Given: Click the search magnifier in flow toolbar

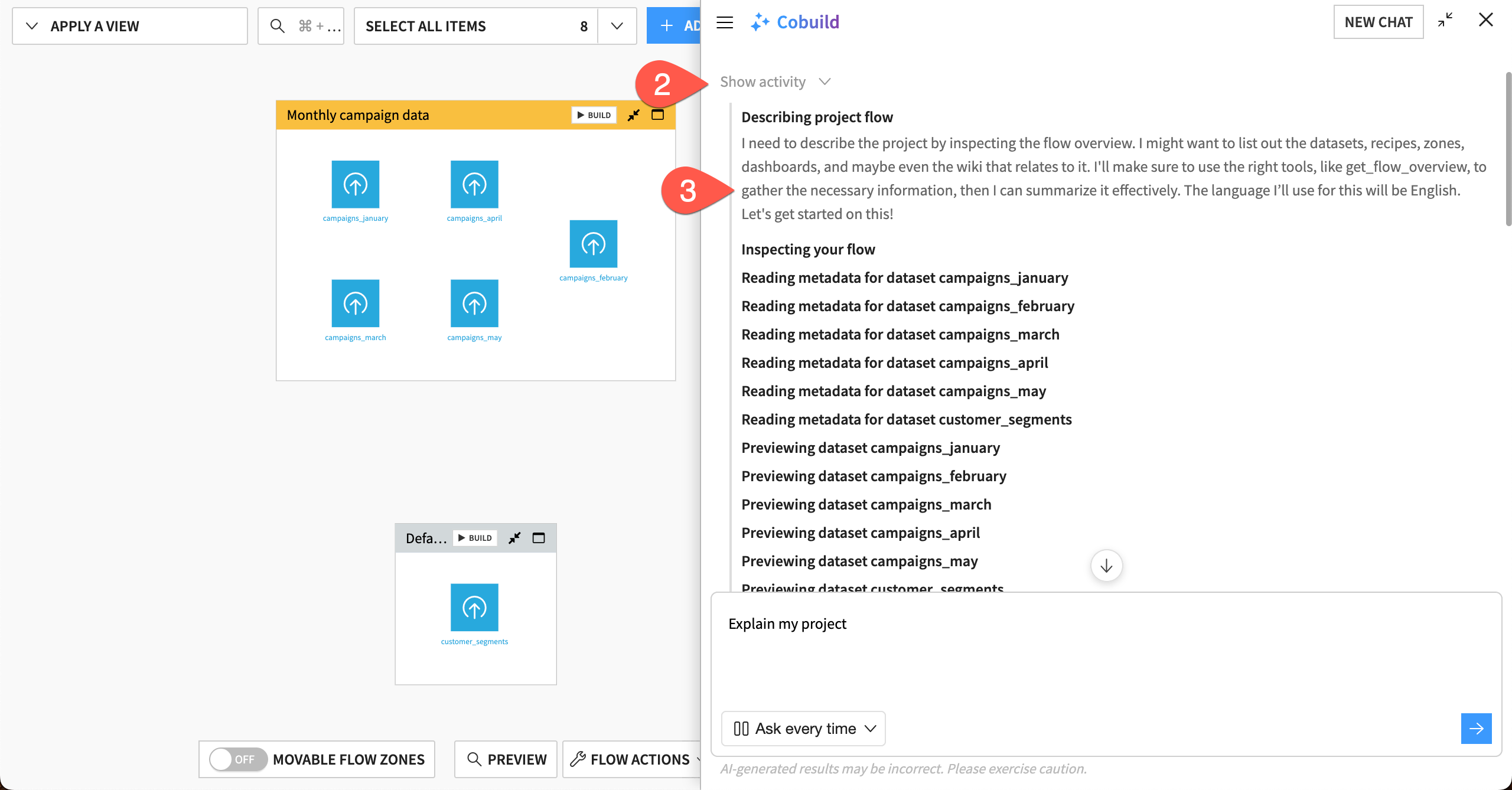Looking at the screenshot, I should (x=277, y=26).
